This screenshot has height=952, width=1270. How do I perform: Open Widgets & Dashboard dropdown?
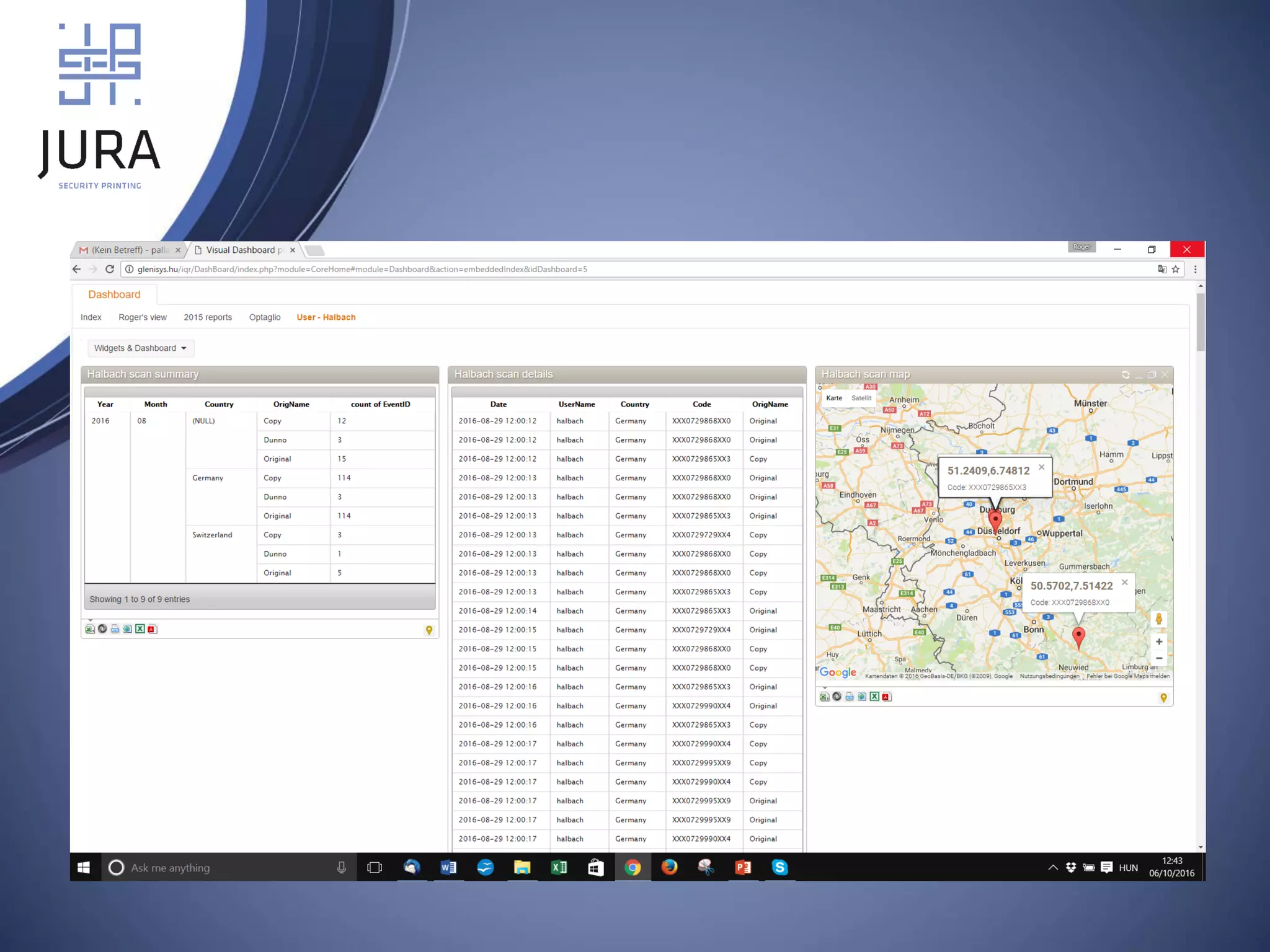tap(140, 348)
